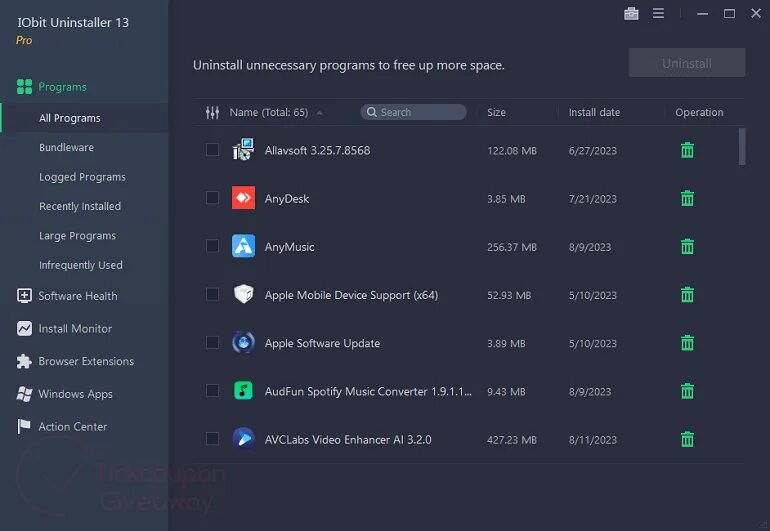Focus the Search input field
770x531 pixels.
tap(413, 112)
